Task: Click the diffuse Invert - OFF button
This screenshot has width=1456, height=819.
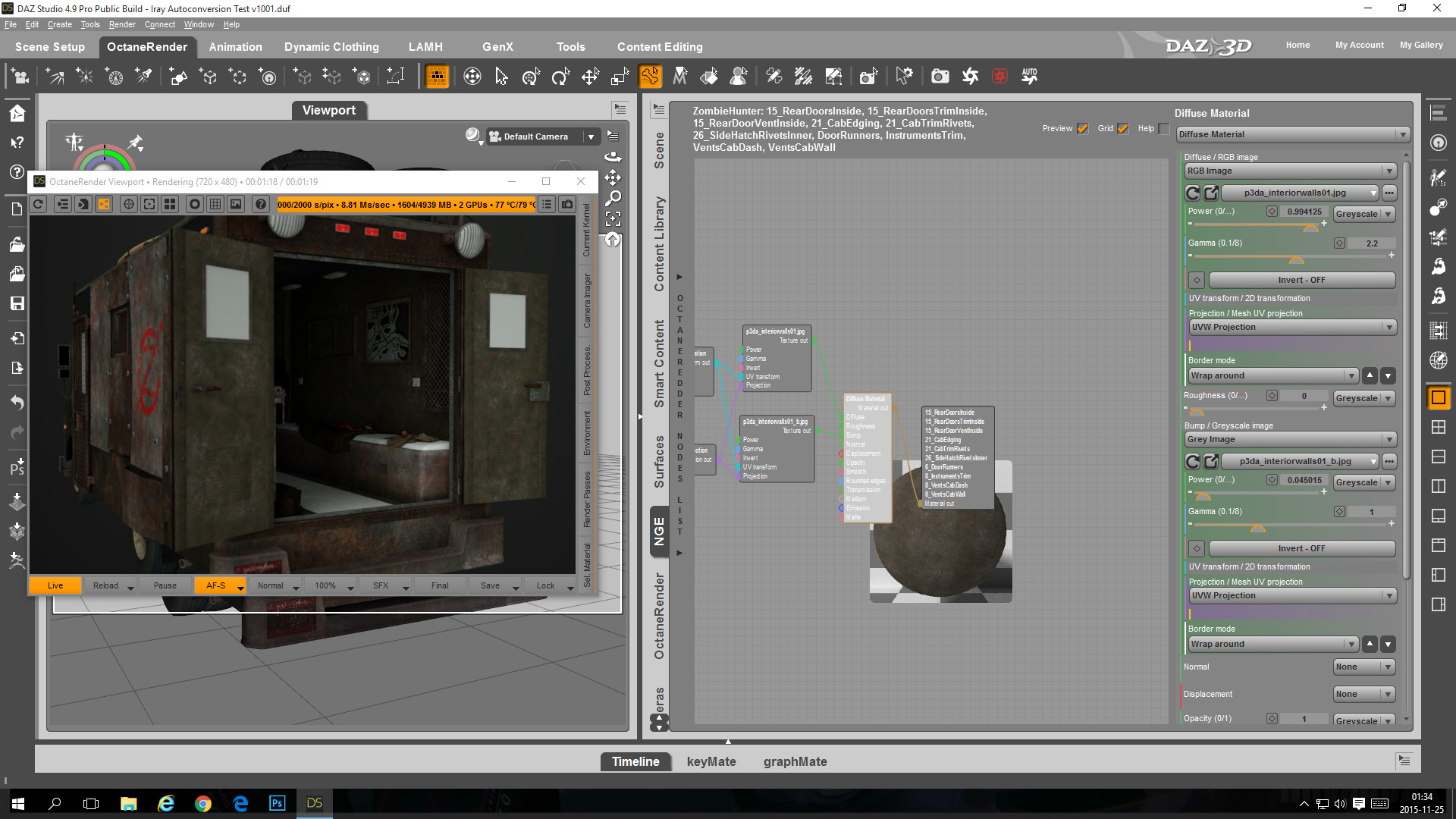Action: (x=1301, y=280)
